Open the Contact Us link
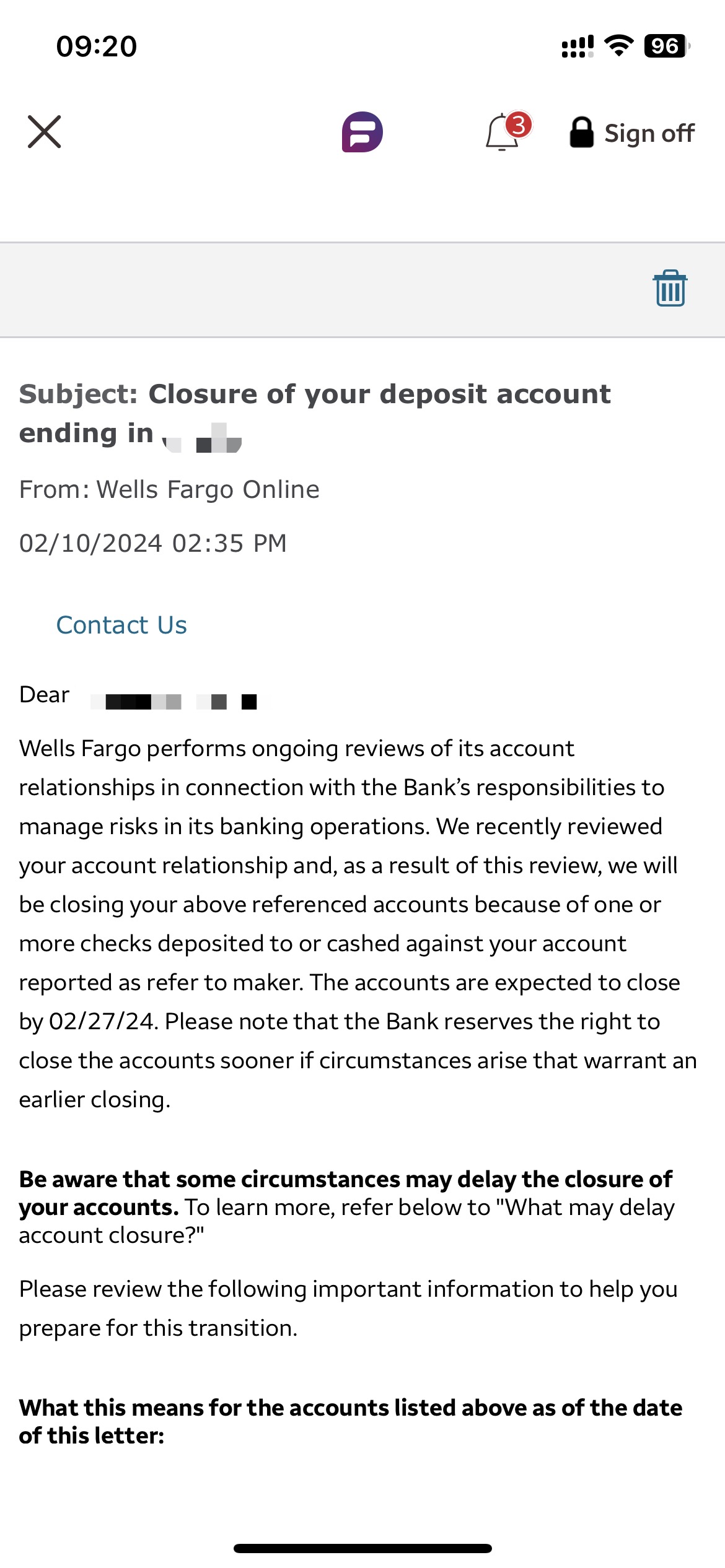725x1568 pixels. [121, 625]
